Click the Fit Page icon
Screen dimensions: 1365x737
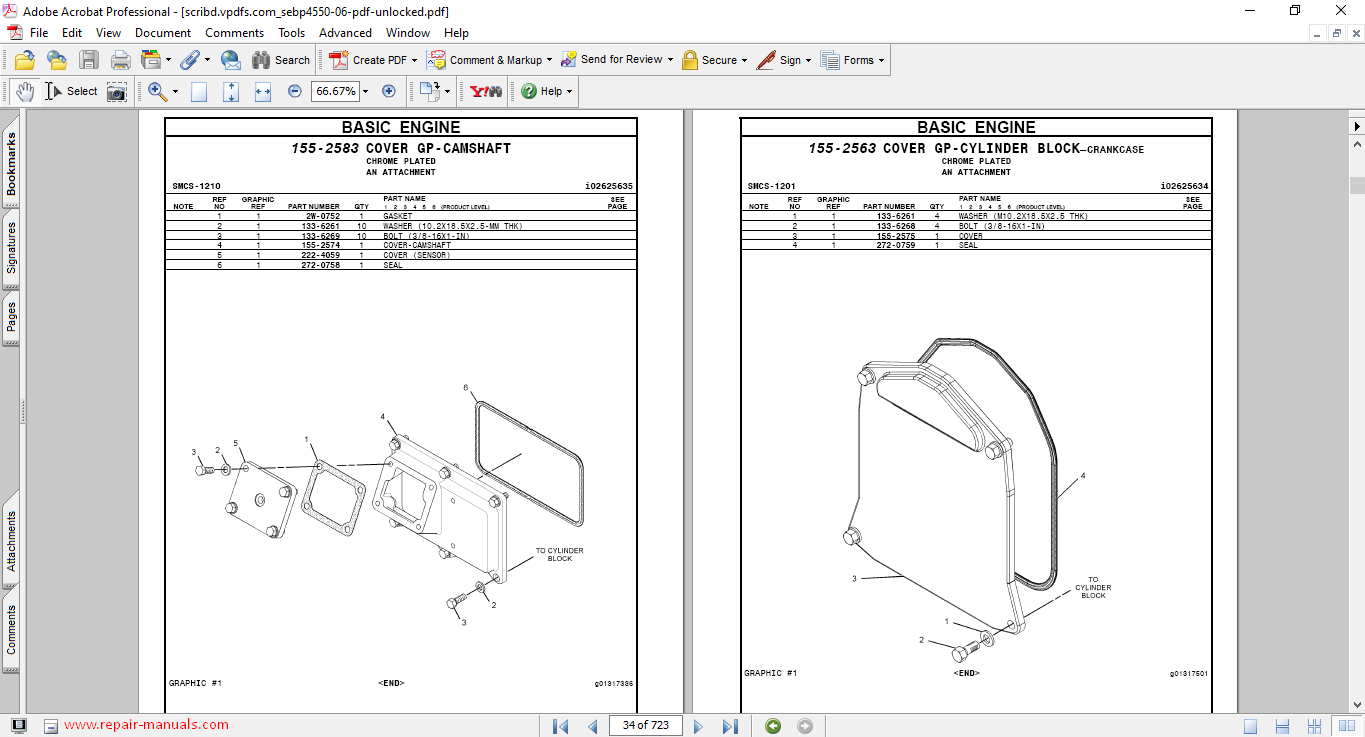pyautogui.click(x=231, y=92)
